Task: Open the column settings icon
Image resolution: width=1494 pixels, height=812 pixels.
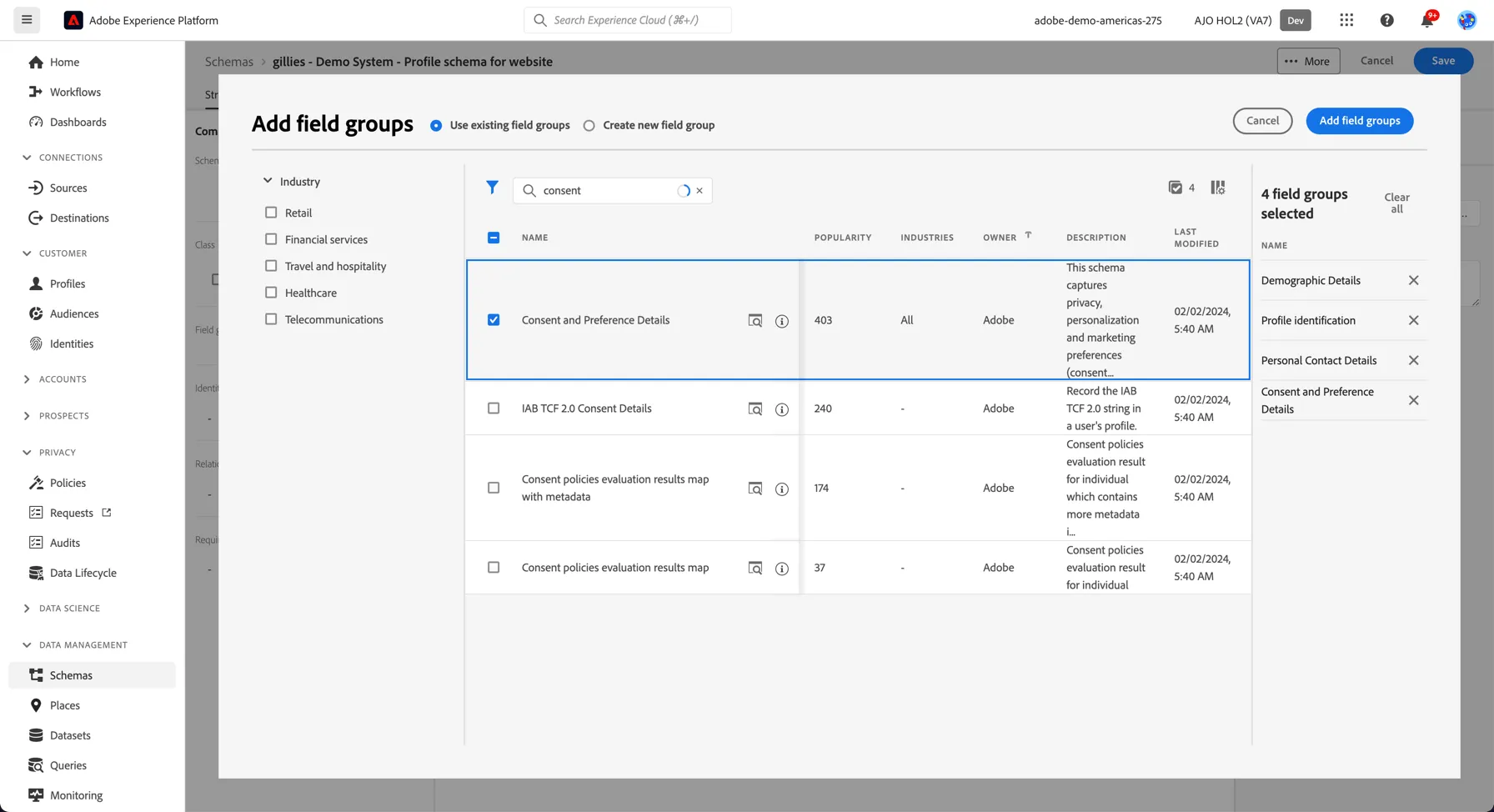Action: (x=1218, y=188)
